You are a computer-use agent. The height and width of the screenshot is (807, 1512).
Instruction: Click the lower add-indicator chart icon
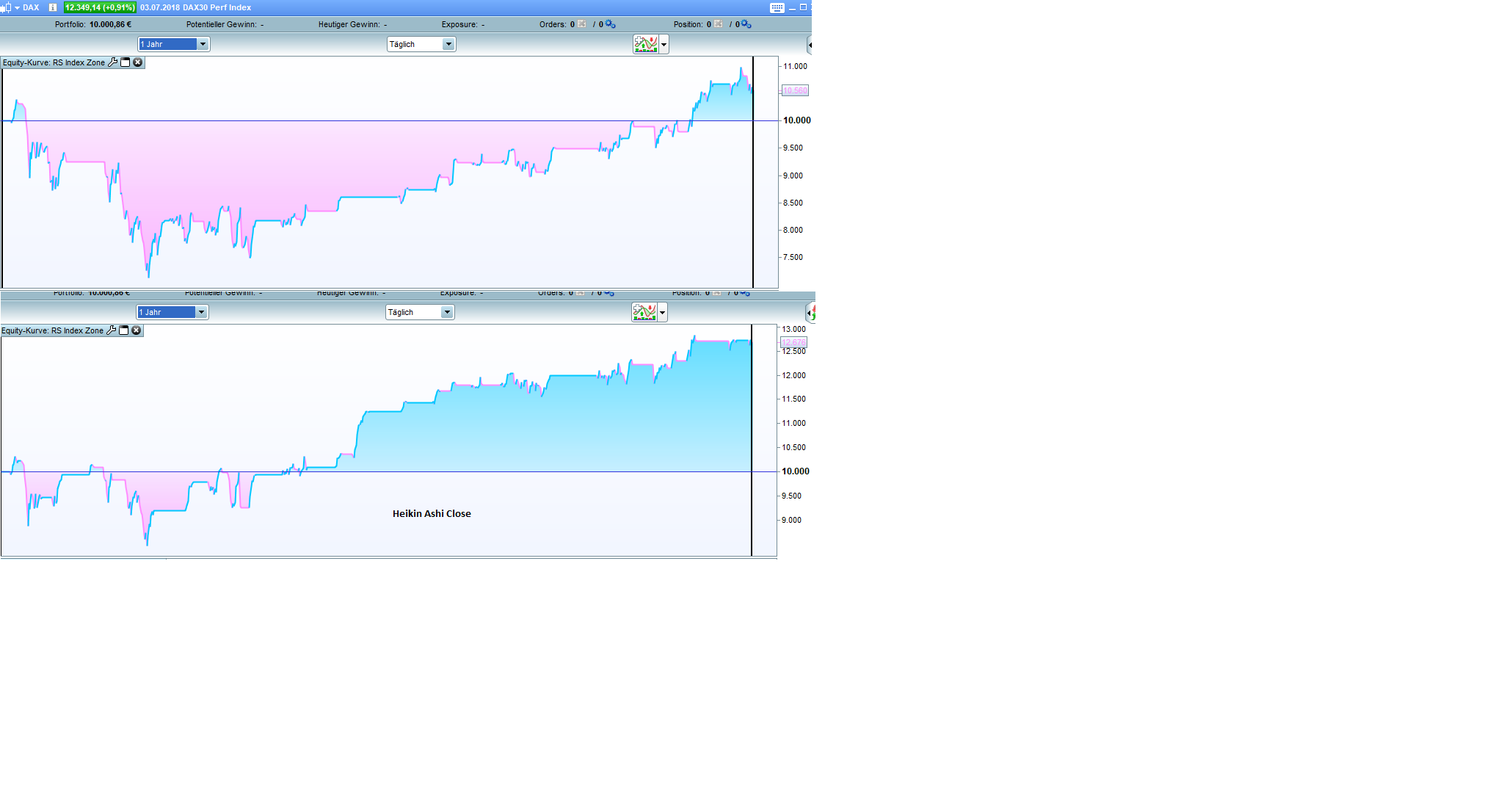pyautogui.click(x=644, y=312)
